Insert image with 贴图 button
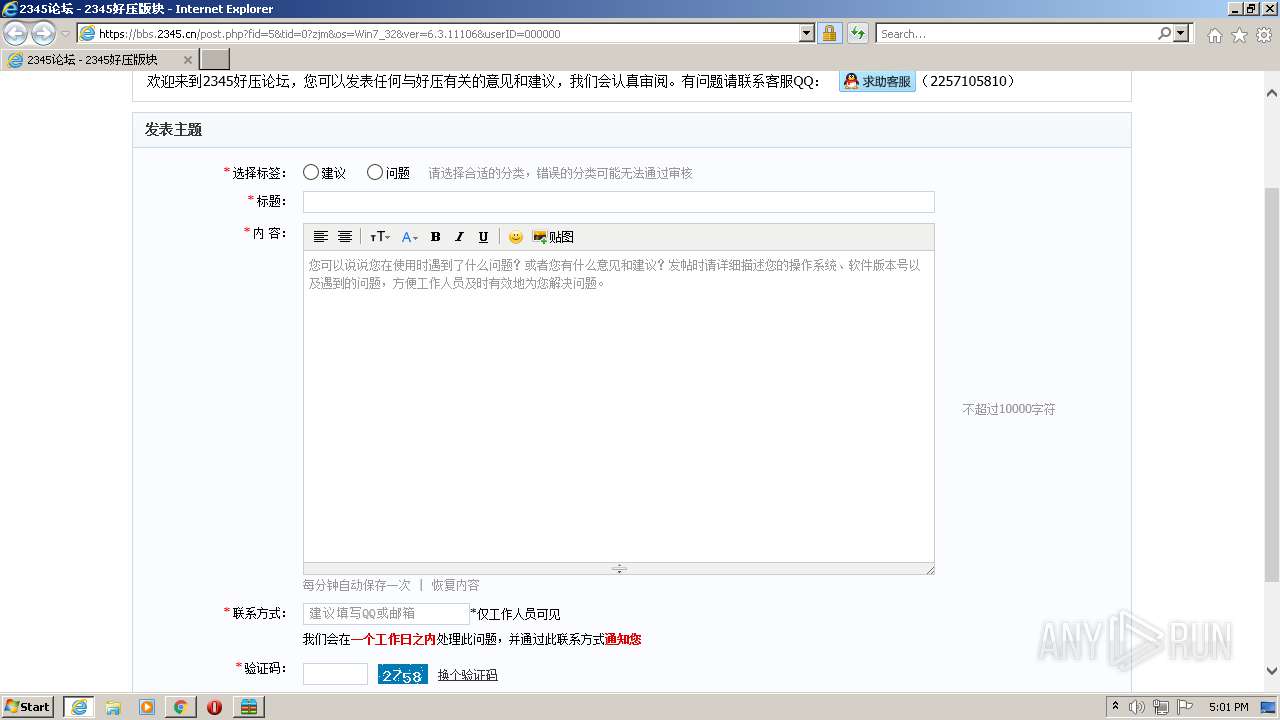 tap(553, 237)
